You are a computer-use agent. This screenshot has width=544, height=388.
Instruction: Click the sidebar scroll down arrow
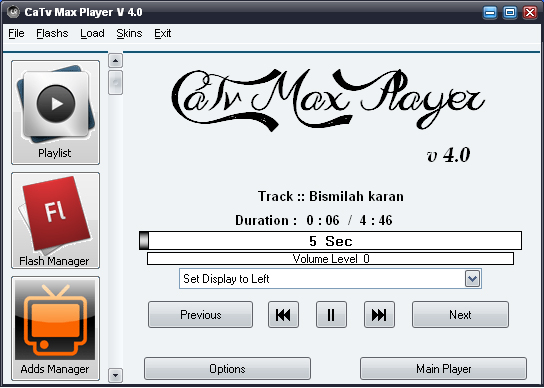coord(115,375)
